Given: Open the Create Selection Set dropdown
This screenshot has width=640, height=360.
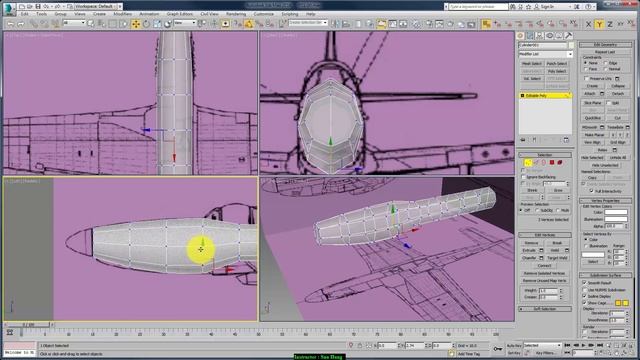Looking at the screenshot, I should [x=308, y=23].
